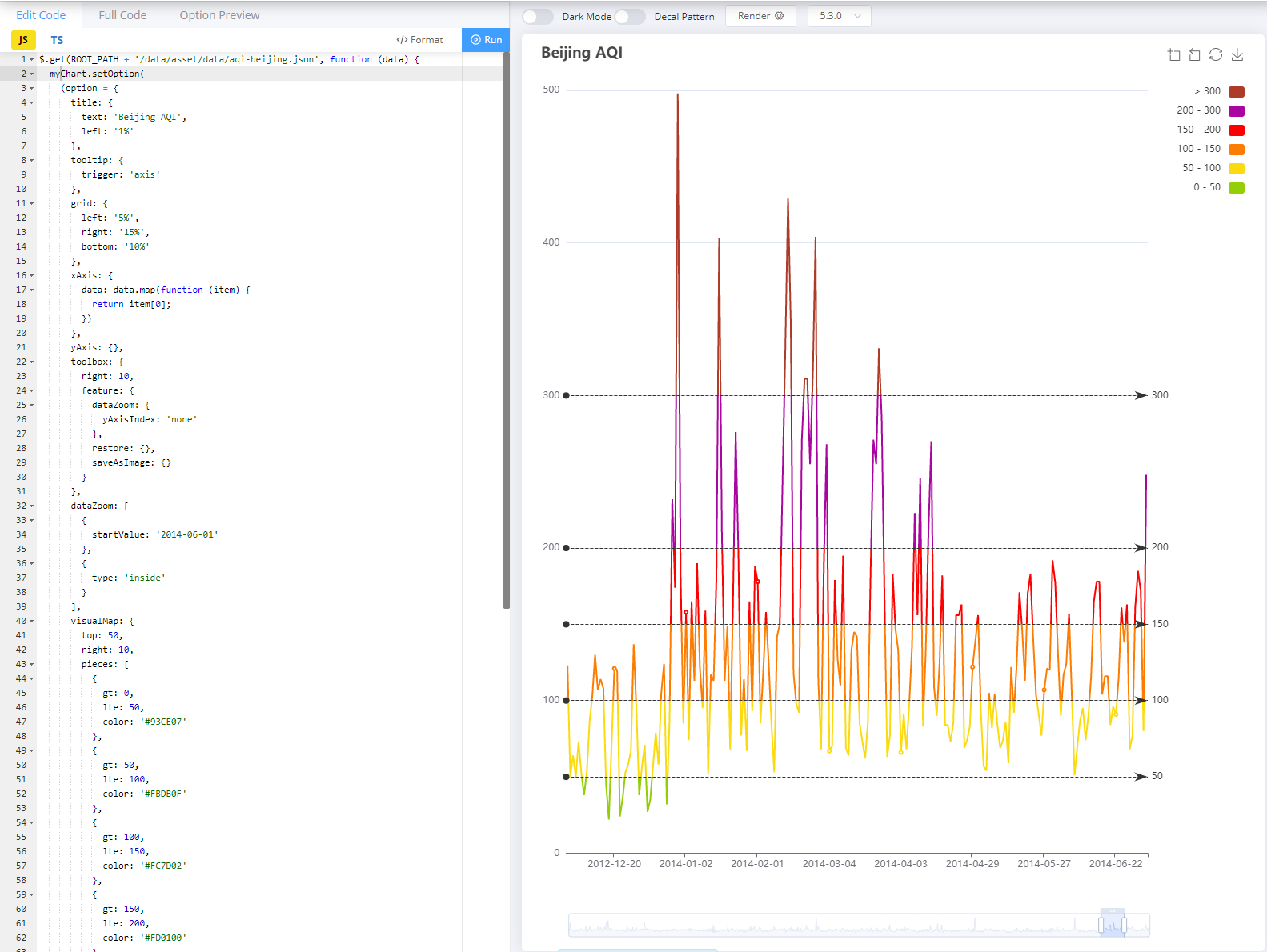Image resolution: width=1267 pixels, height=952 pixels.
Task: Click the data zoom slider right handle
Action: tap(1124, 926)
